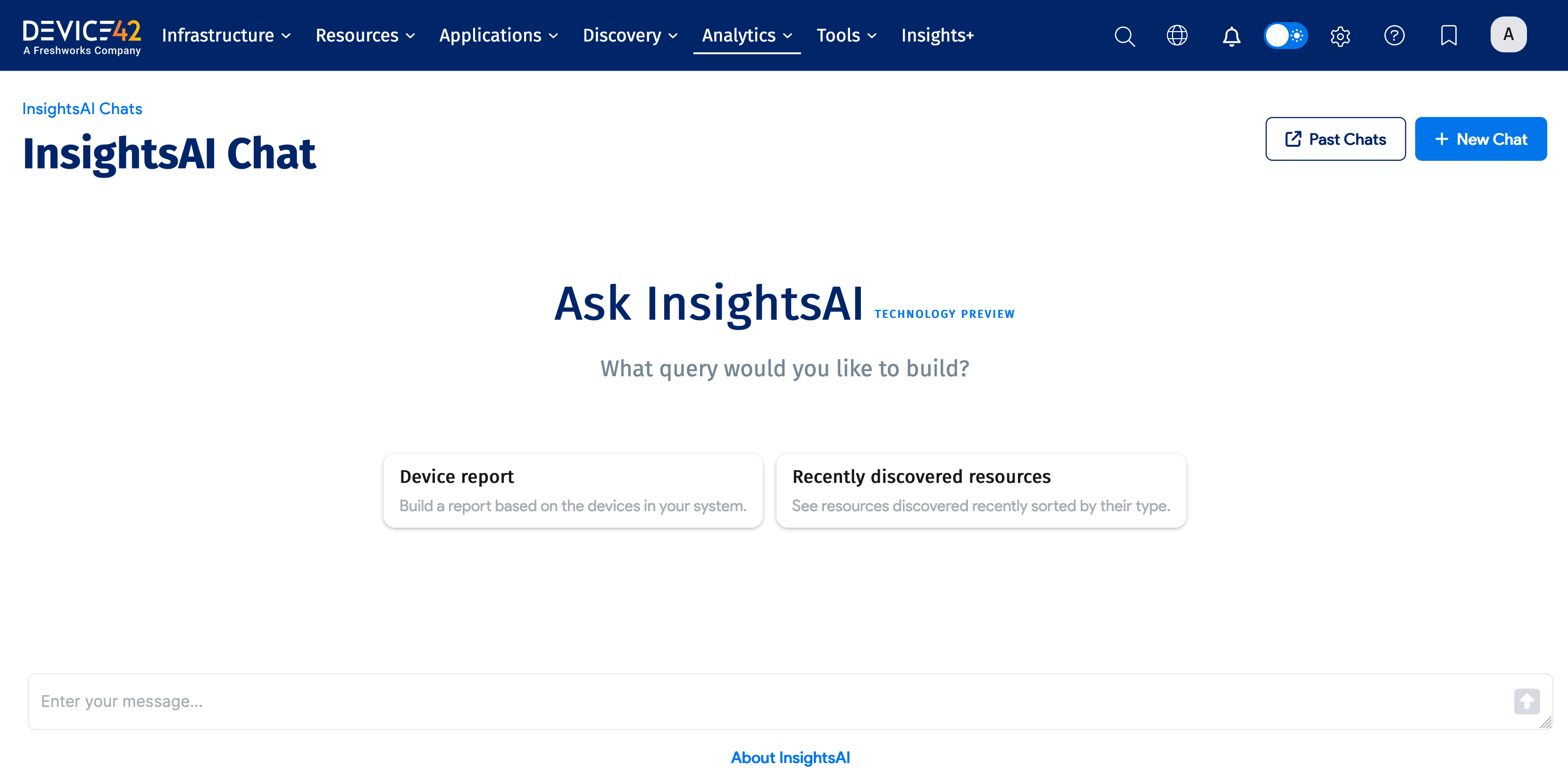1568x780 pixels.
Task: Click the Device42 logo
Action: 81,35
